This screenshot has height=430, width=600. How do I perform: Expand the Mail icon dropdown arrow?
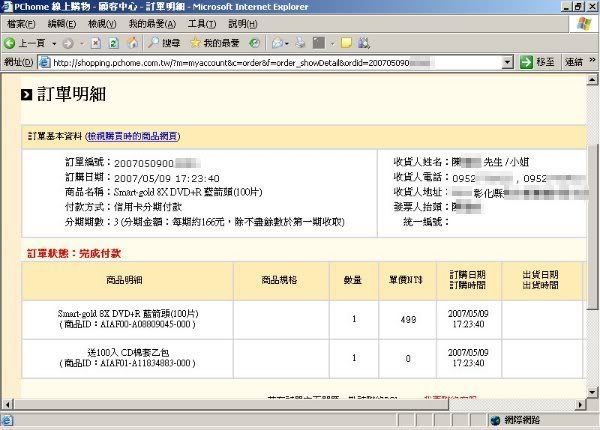point(287,44)
